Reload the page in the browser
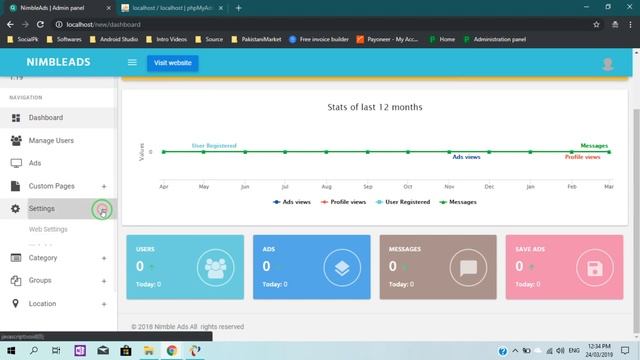The image size is (640, 360). click(40, 24)
